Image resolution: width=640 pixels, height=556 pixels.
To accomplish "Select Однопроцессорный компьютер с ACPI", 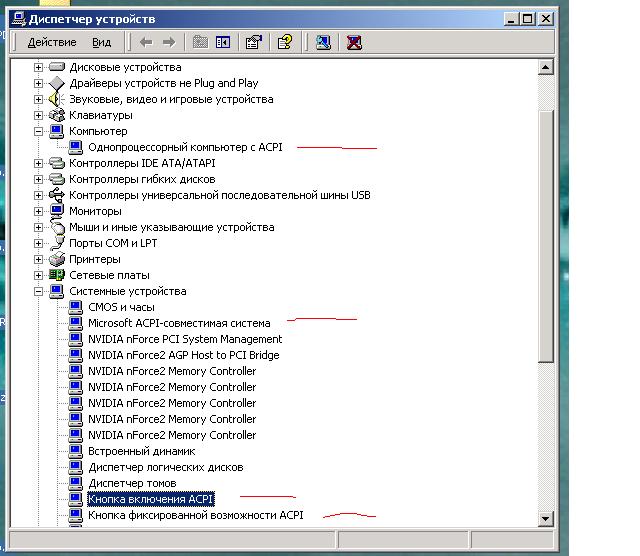I will coord(185,147).
